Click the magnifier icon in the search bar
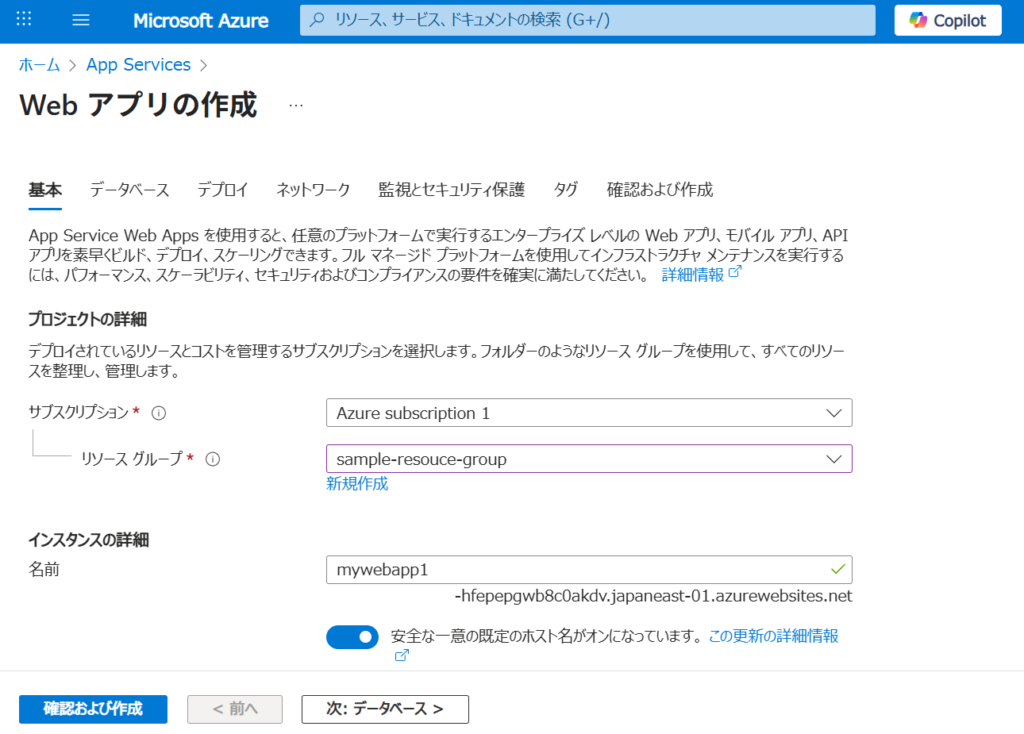 317,20
